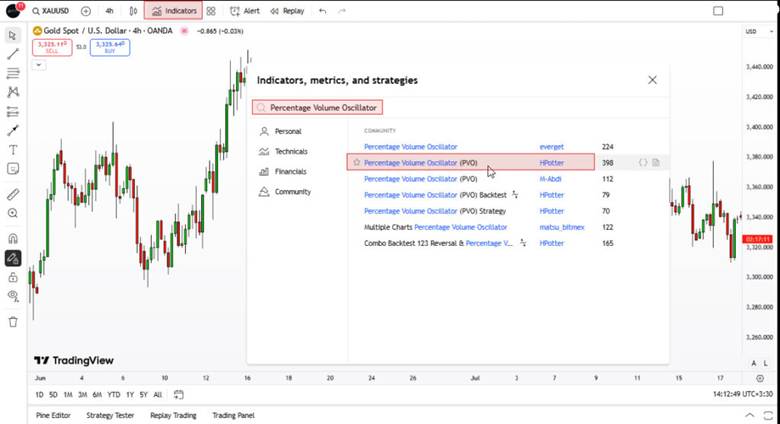Open Go to date calendar icon
The width and height of the screenshot is (780, 424).
click(x=179, y=395)
